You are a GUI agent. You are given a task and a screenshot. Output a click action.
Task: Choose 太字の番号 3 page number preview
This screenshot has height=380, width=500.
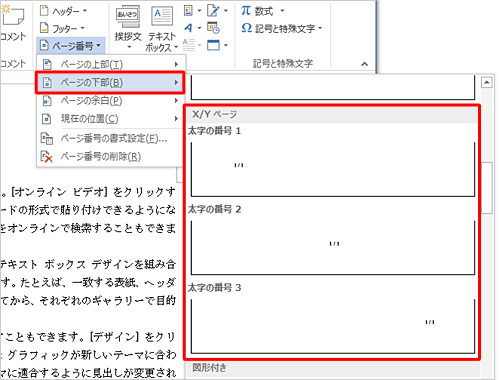pyautogui.click(x=333, y=326)
